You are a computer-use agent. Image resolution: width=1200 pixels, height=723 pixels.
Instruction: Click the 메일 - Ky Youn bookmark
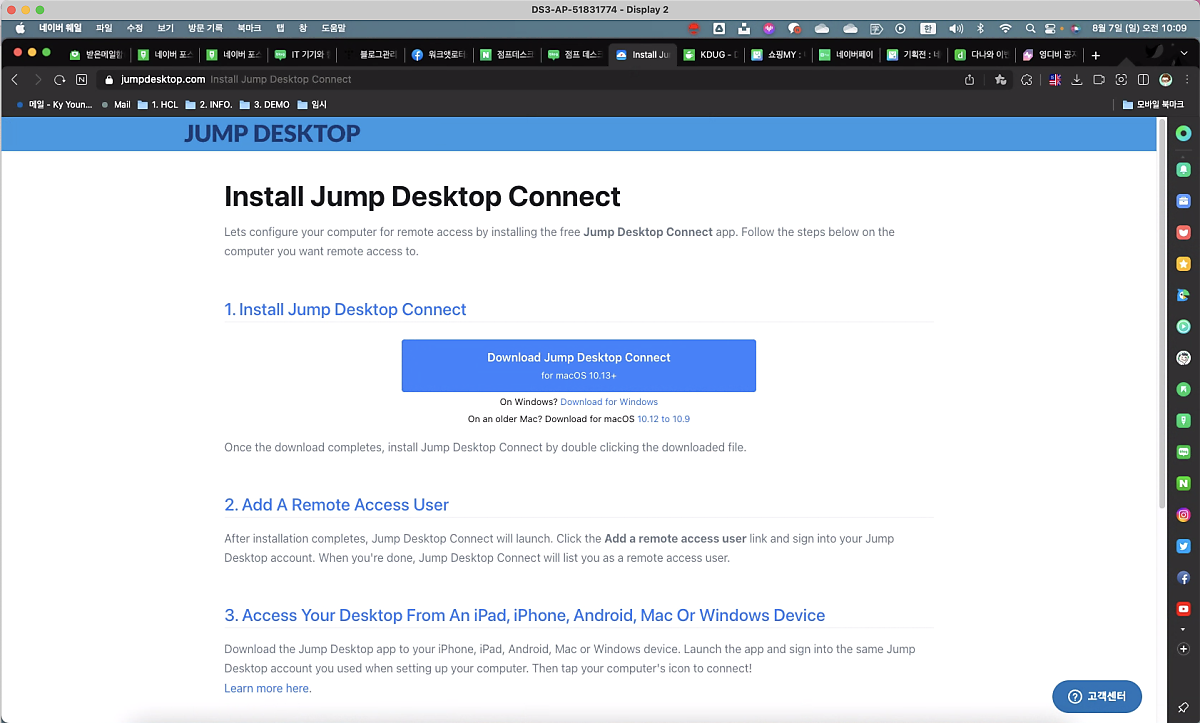[54, 104]
